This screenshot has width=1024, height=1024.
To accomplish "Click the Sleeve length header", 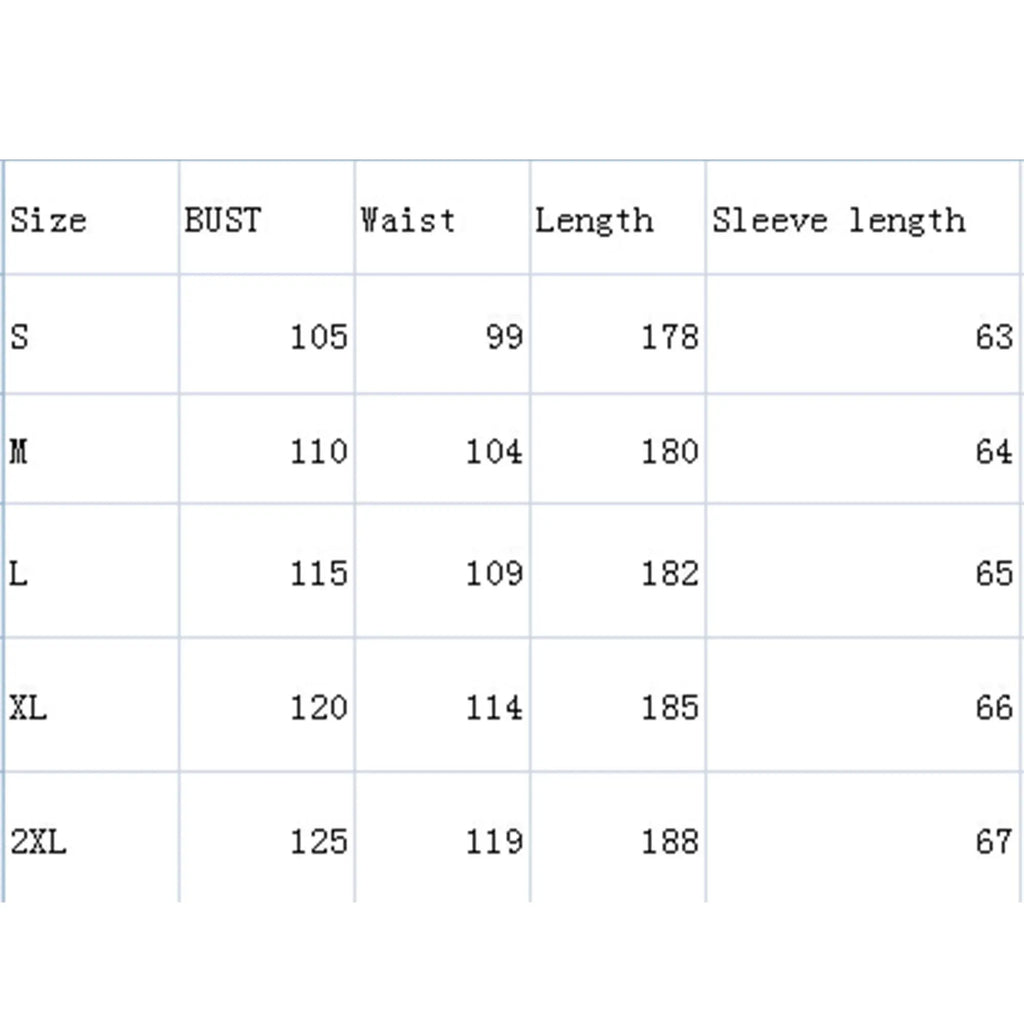I will coord(838,220).
